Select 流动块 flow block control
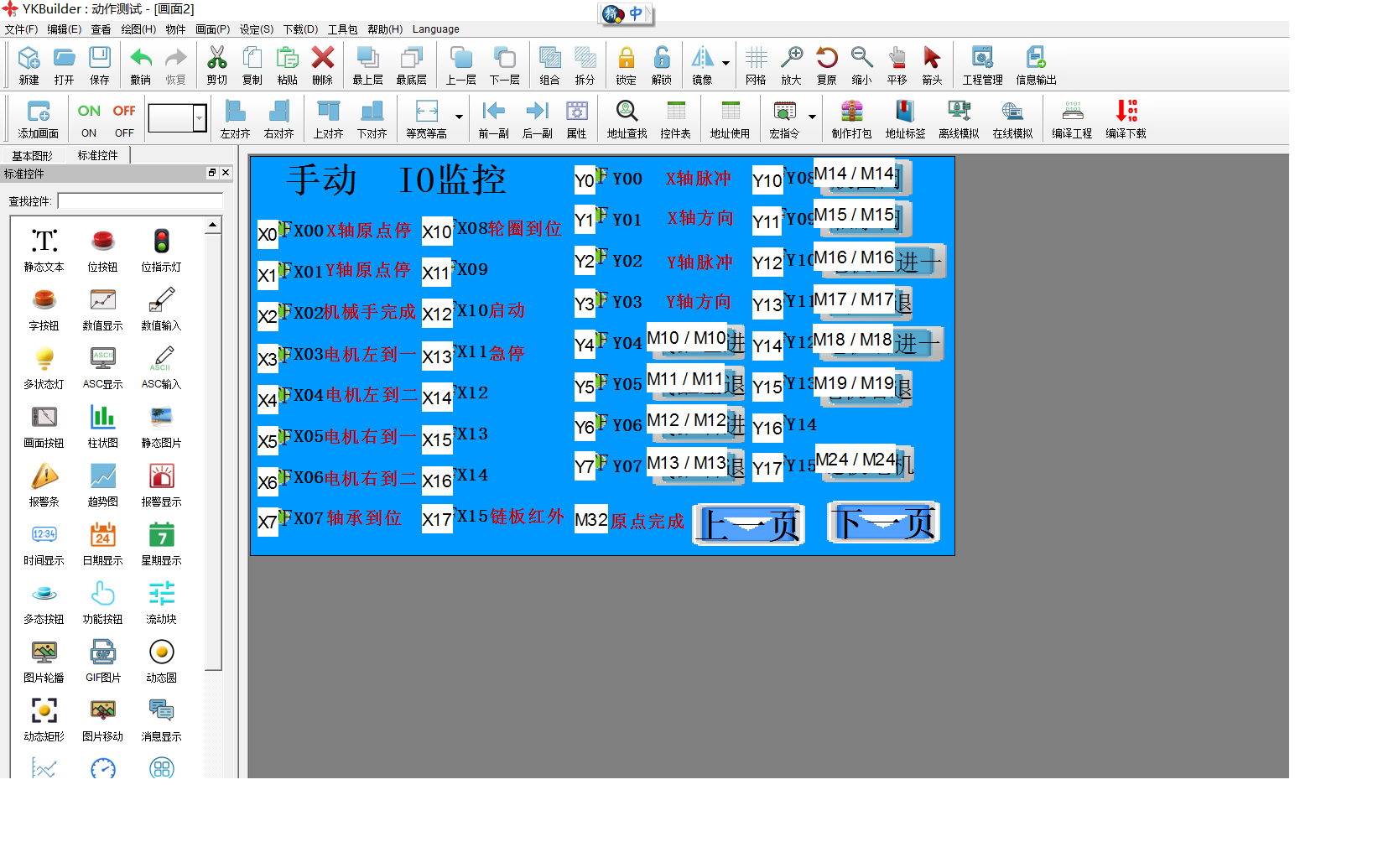 161,602
